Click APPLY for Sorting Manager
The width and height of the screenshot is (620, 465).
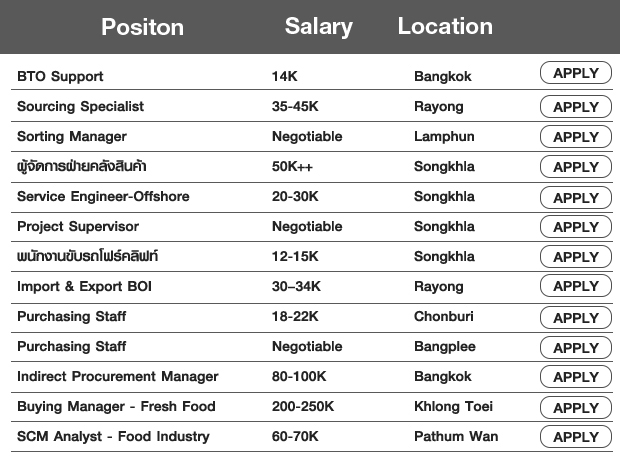[576, 137]
